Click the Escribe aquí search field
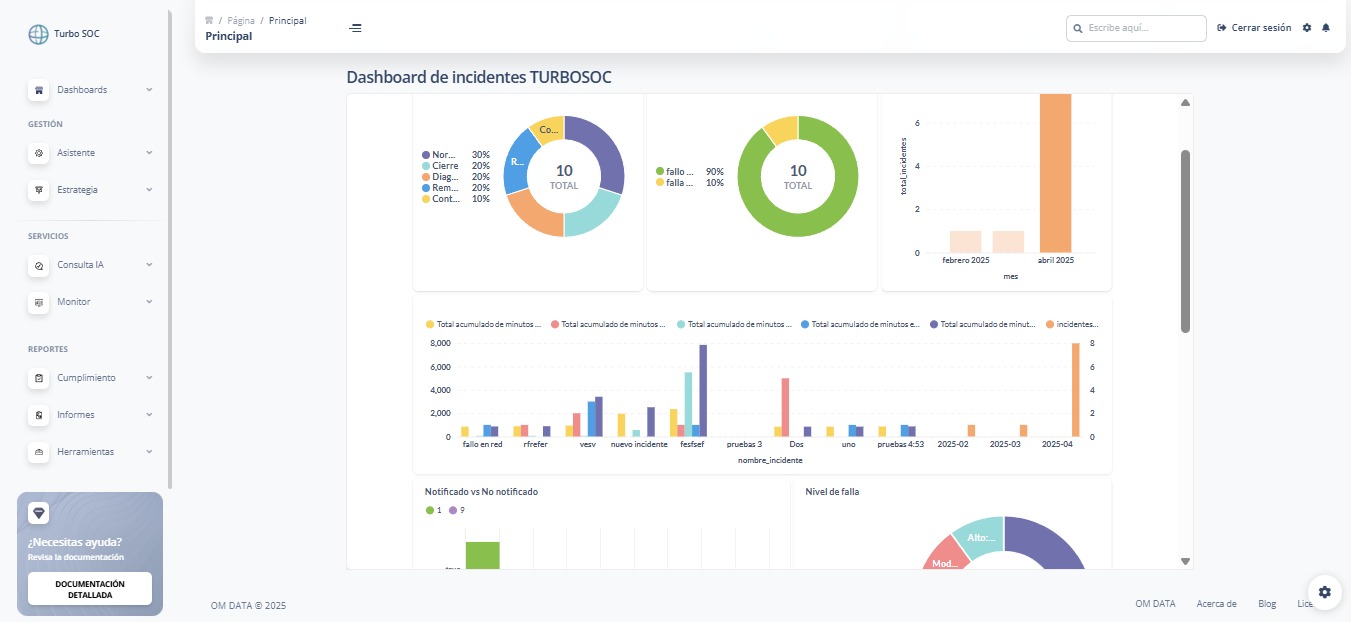 click(x=1136, y=28)
